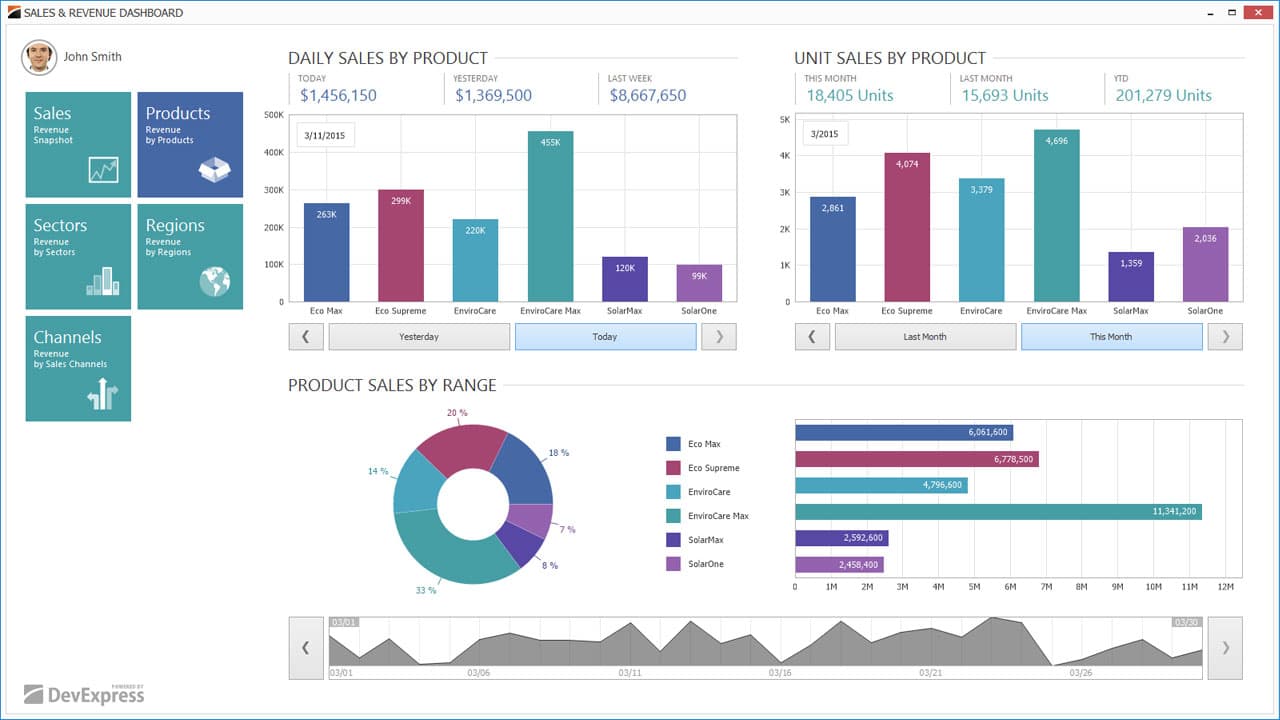1280x720 pixels.
Task: Click the left arrow beside the timeline
Action: [x=306, y=648]
